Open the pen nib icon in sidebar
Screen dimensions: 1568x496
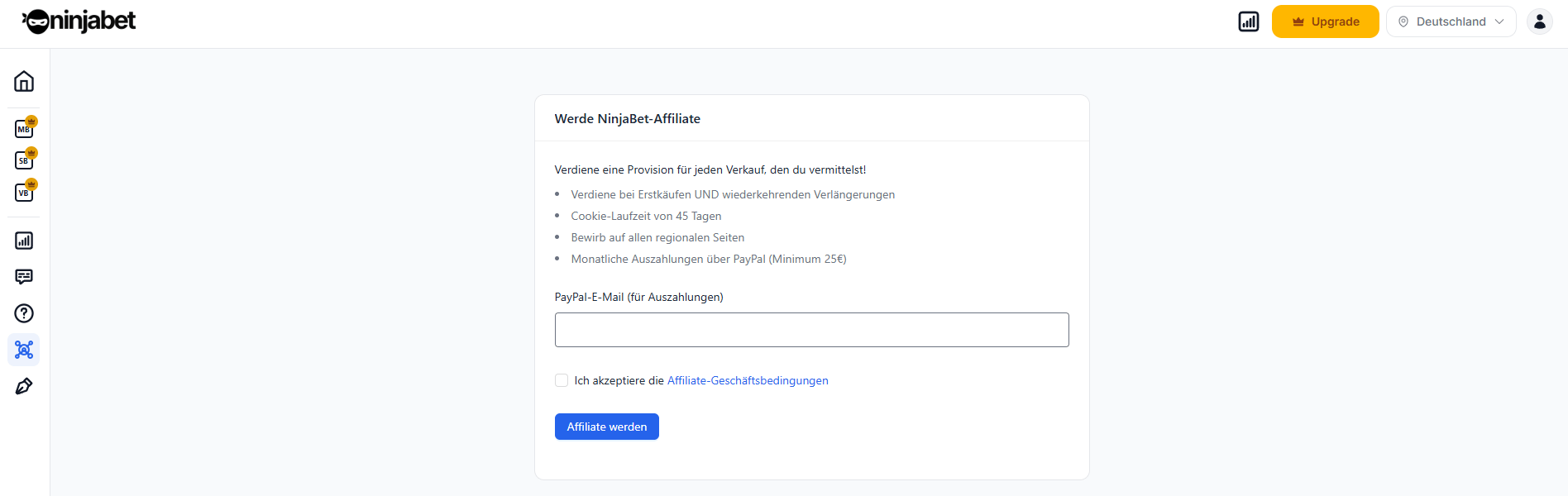coord(24,386)
